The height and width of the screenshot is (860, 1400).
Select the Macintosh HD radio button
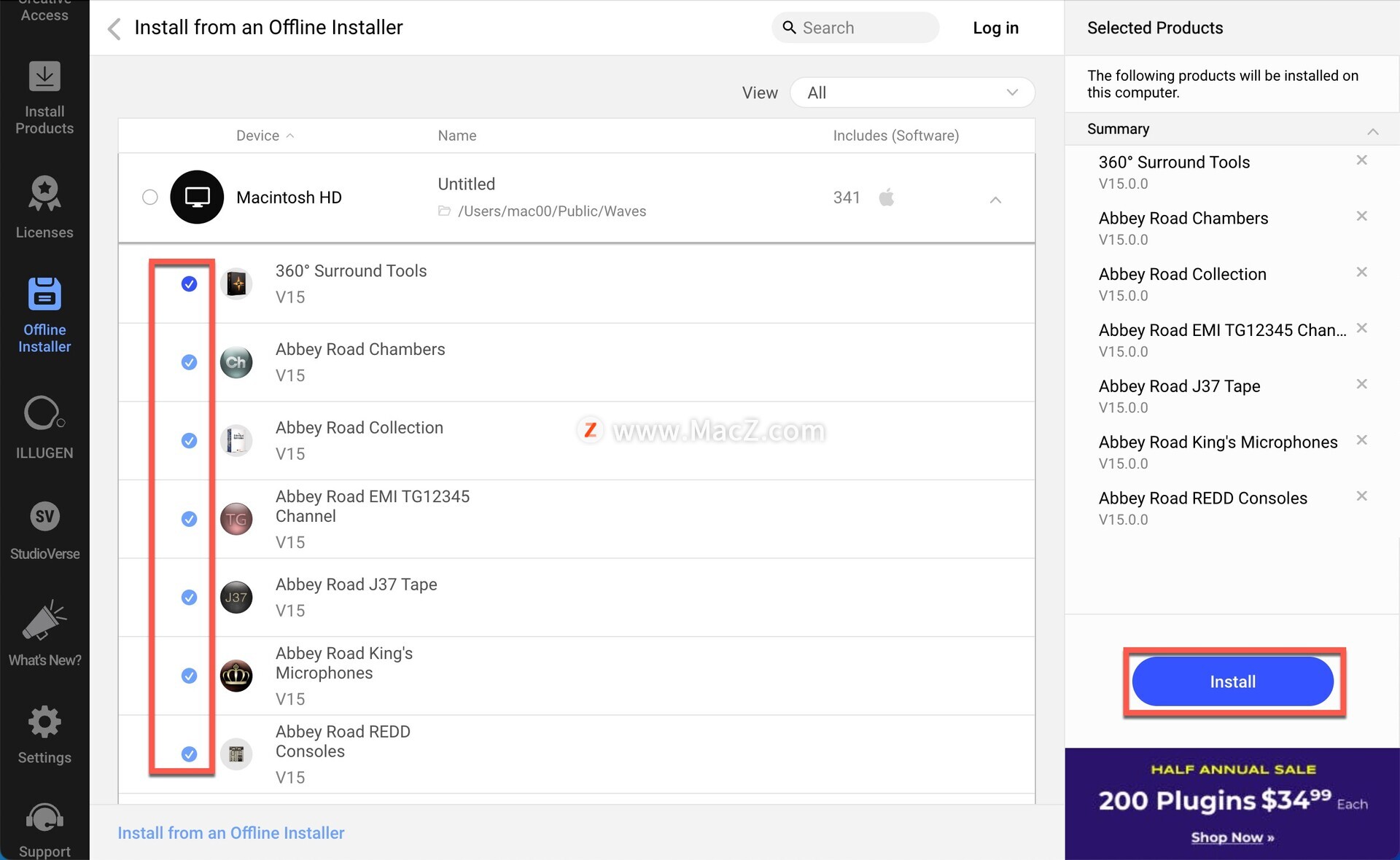[150, 197]
